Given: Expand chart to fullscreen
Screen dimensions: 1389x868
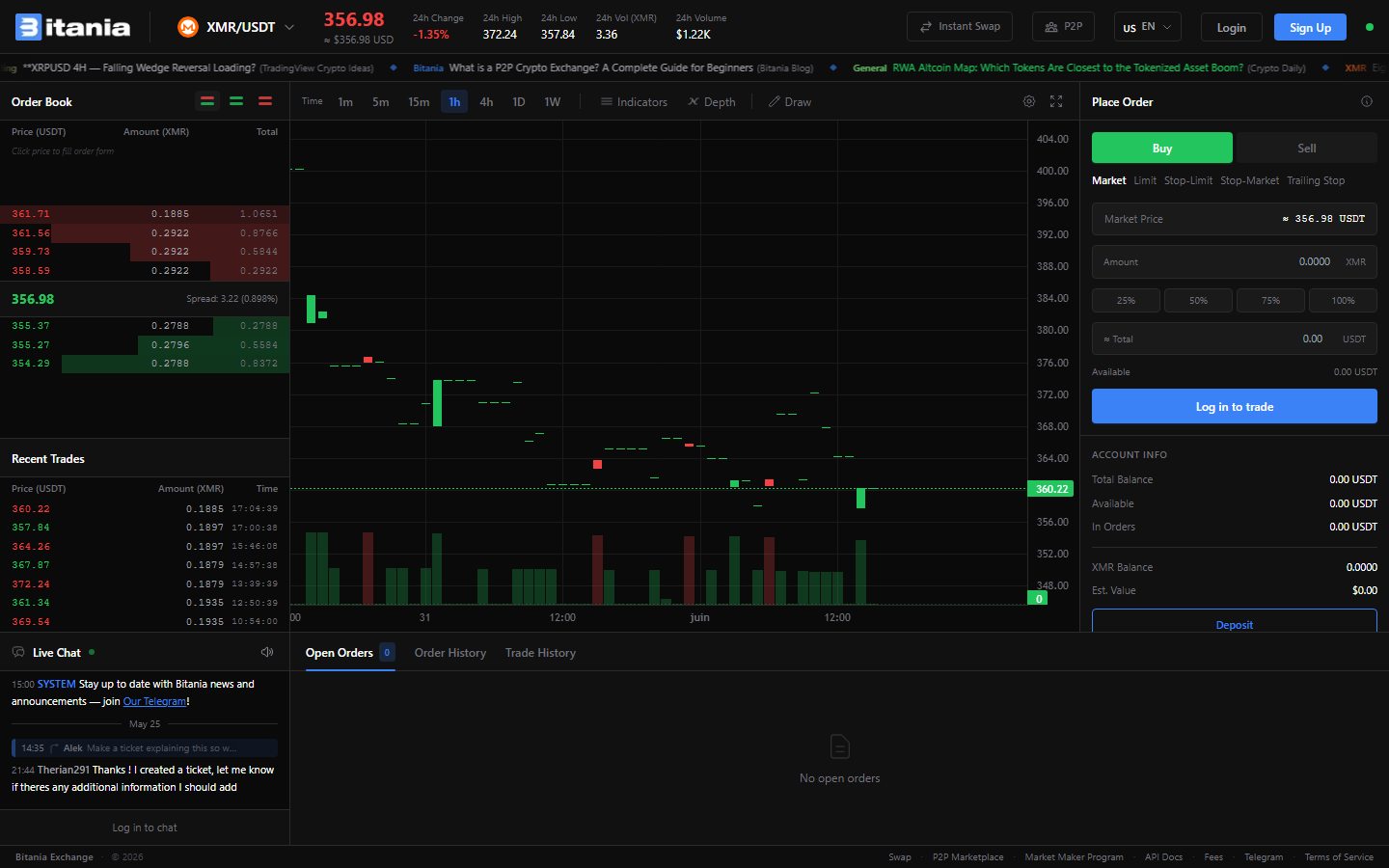Looking at the screenshot, I should (1056, 101).
